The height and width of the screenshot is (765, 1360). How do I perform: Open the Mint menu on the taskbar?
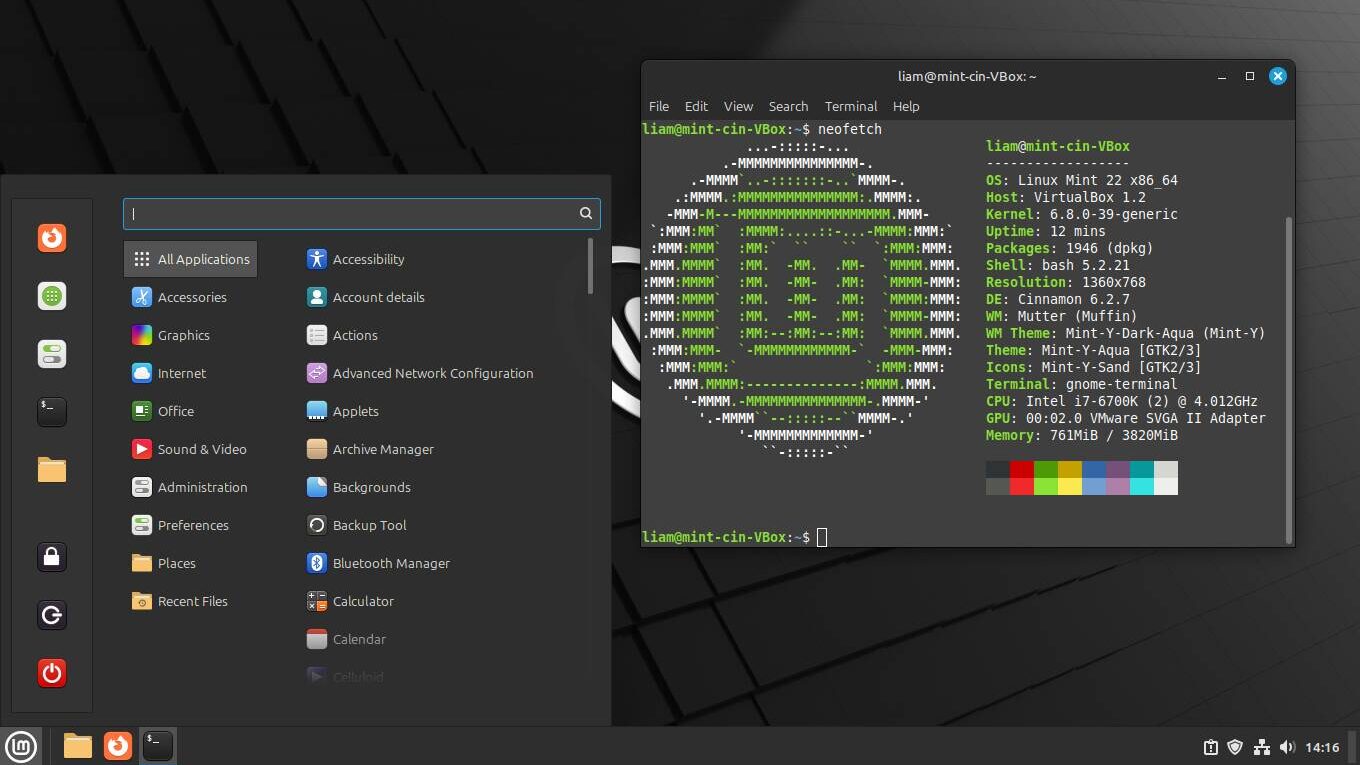(x=21, y=745)
